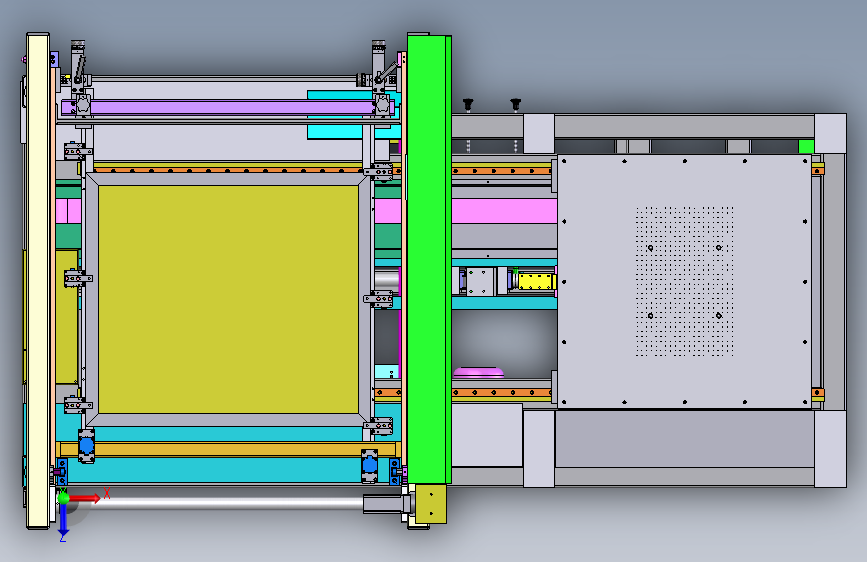
Task: Select the cream vertical plate at left edge
Action: point(38,280)
